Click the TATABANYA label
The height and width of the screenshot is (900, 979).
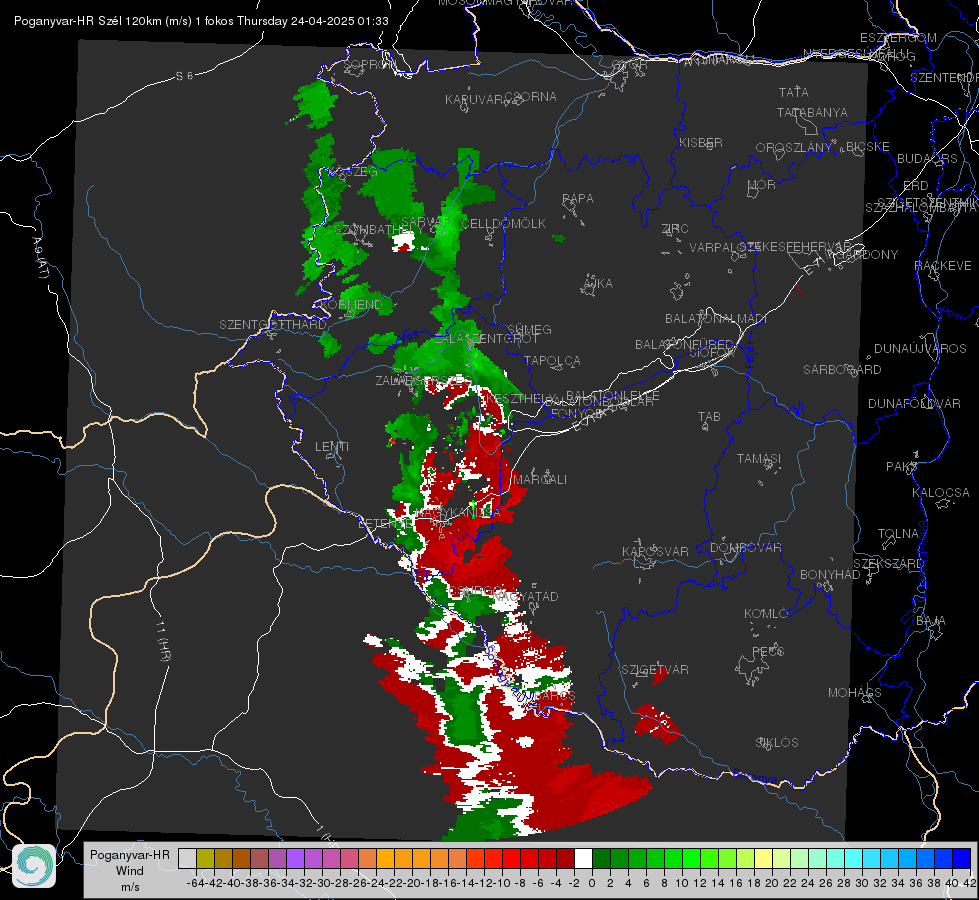point(812,112)
